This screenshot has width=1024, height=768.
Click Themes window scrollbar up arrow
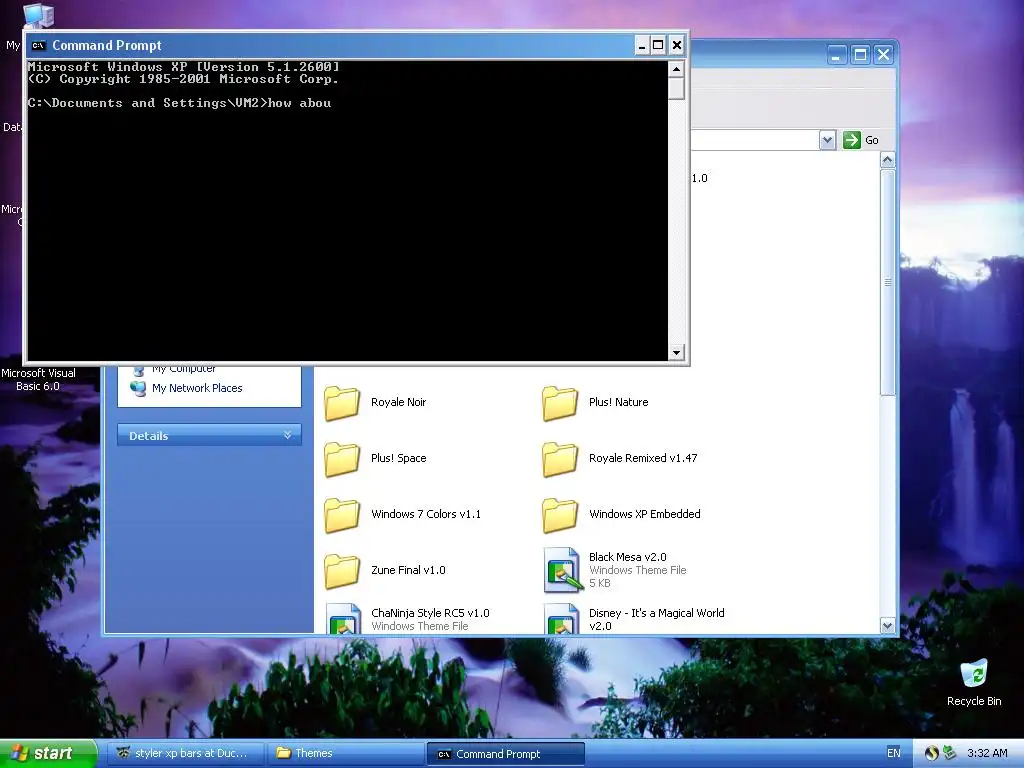coord(888,160)
